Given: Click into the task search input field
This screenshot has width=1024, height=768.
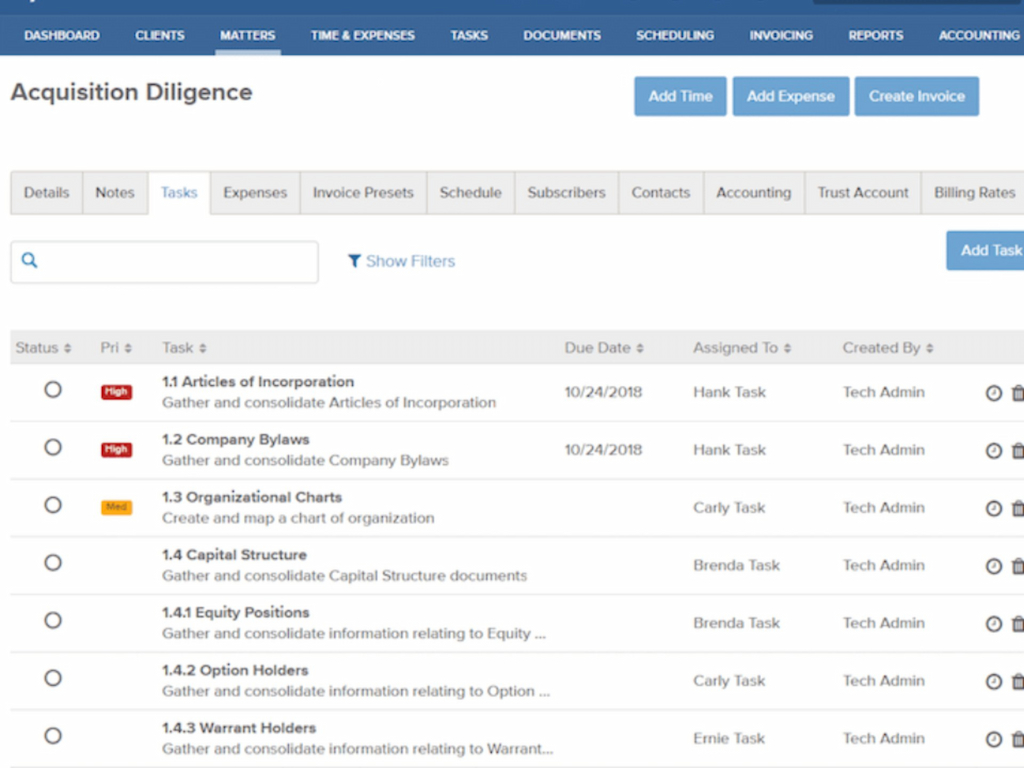Looking at the screenshot, I should tap(175, 262).
